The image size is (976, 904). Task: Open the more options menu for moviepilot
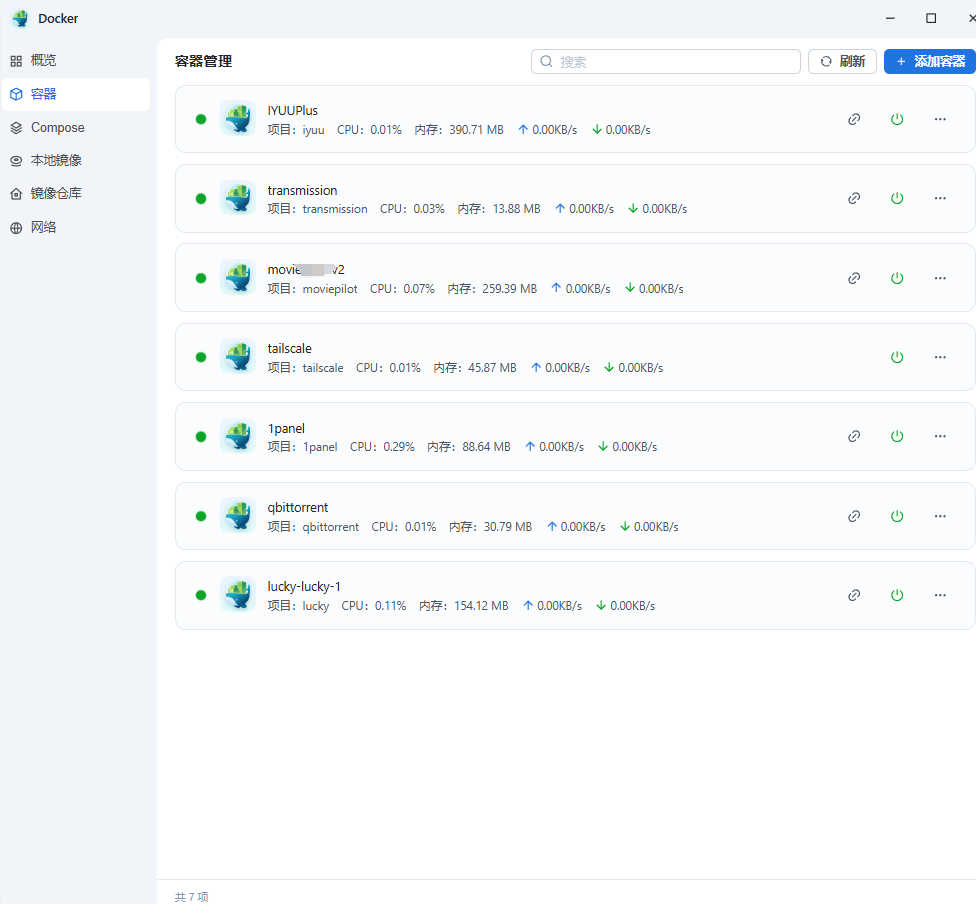tap(940, 278)
